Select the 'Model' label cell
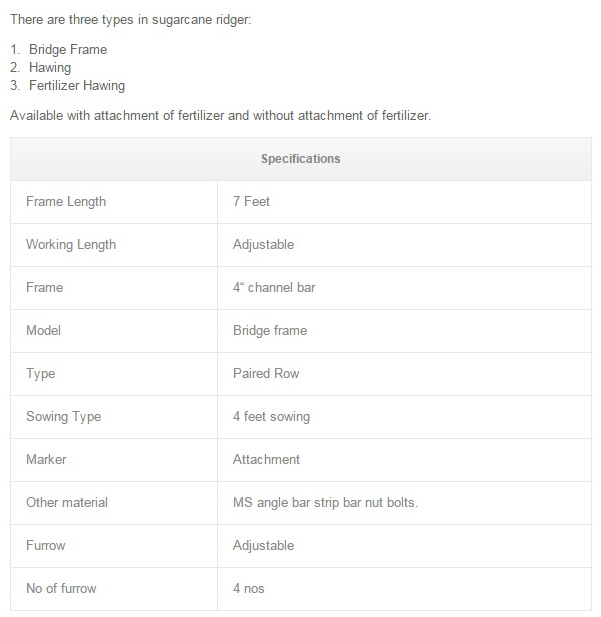The height and width of the screenshot is (617, 601). 44,330
